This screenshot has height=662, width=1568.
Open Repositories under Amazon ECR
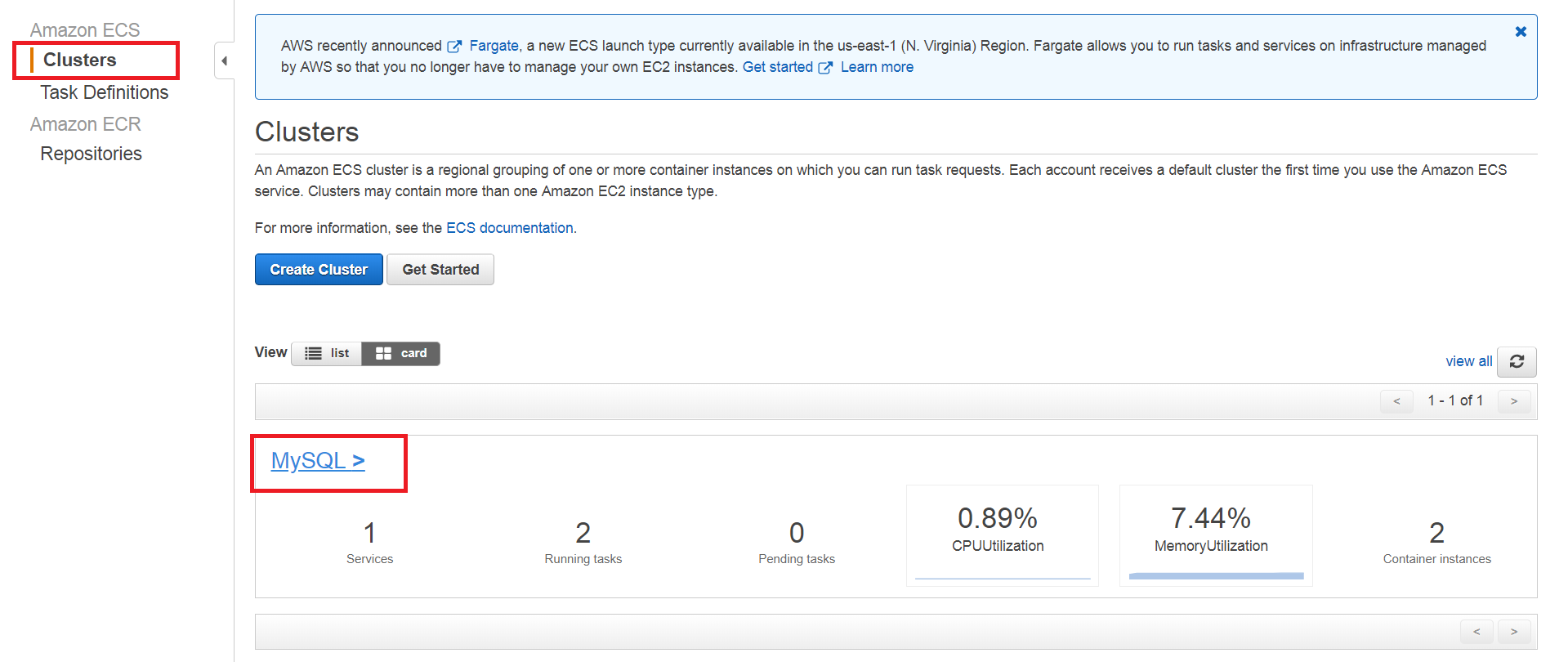pos(91,154)
